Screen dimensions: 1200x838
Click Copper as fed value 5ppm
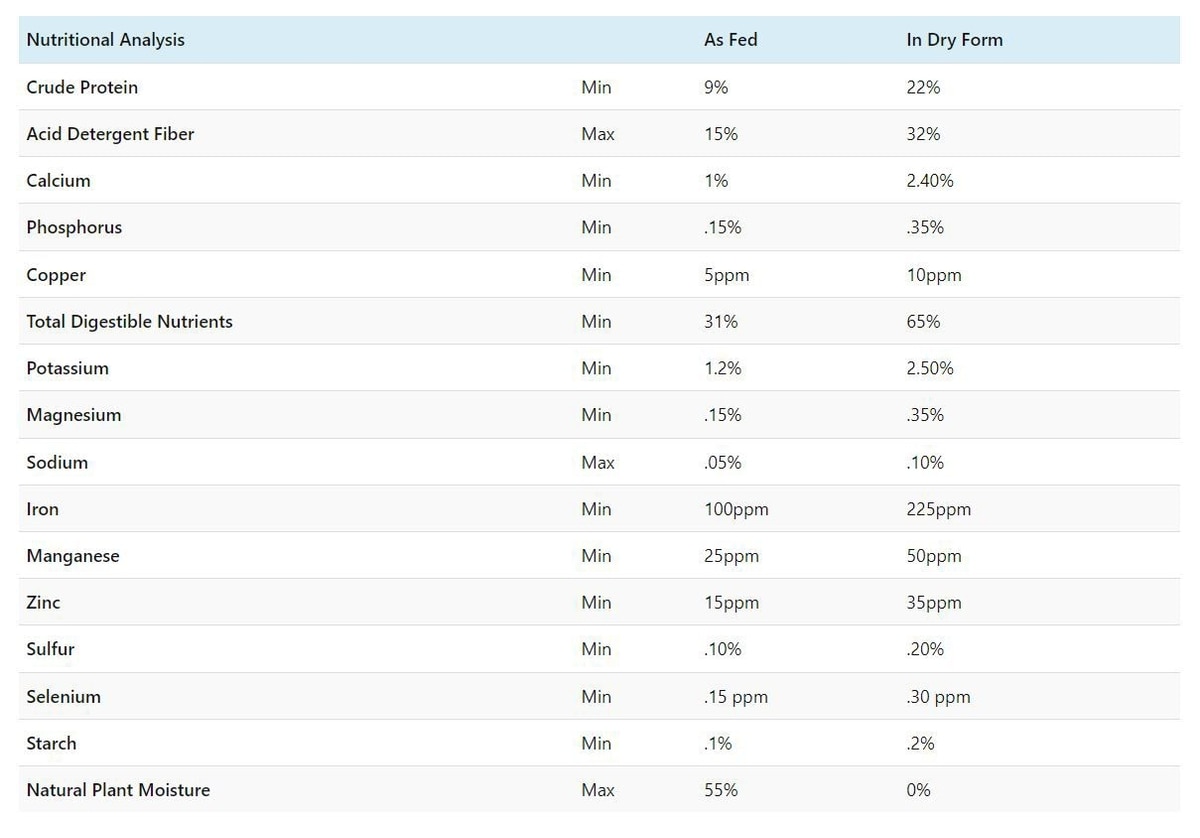tap(726, 275)
